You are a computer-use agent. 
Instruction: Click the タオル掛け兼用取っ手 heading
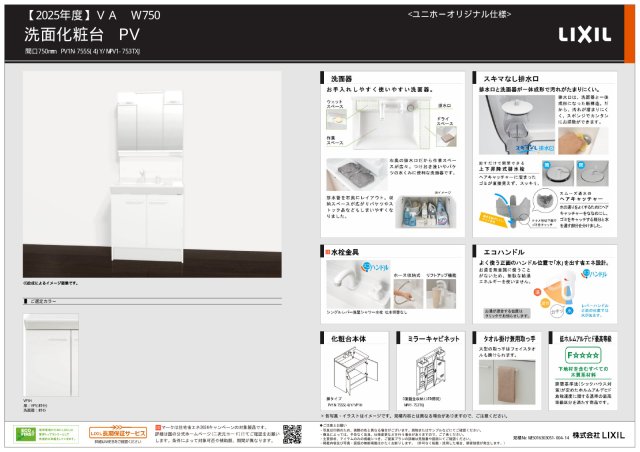click(x=509, y=339)
